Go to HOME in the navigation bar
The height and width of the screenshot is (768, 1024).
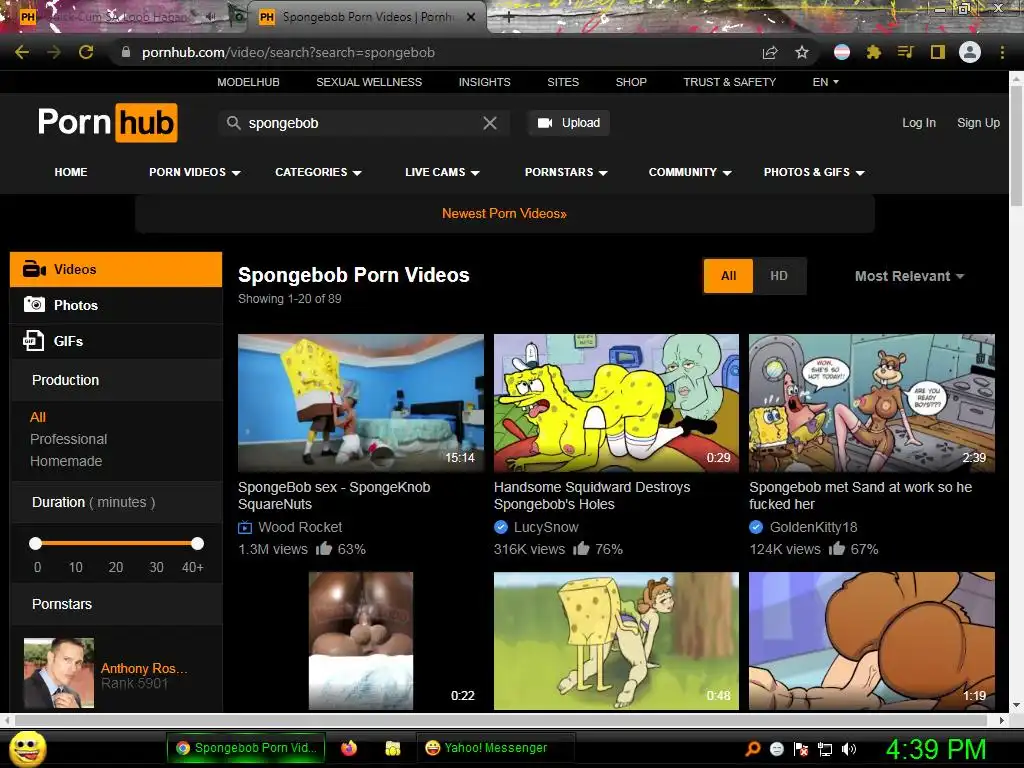coord(71,172)
